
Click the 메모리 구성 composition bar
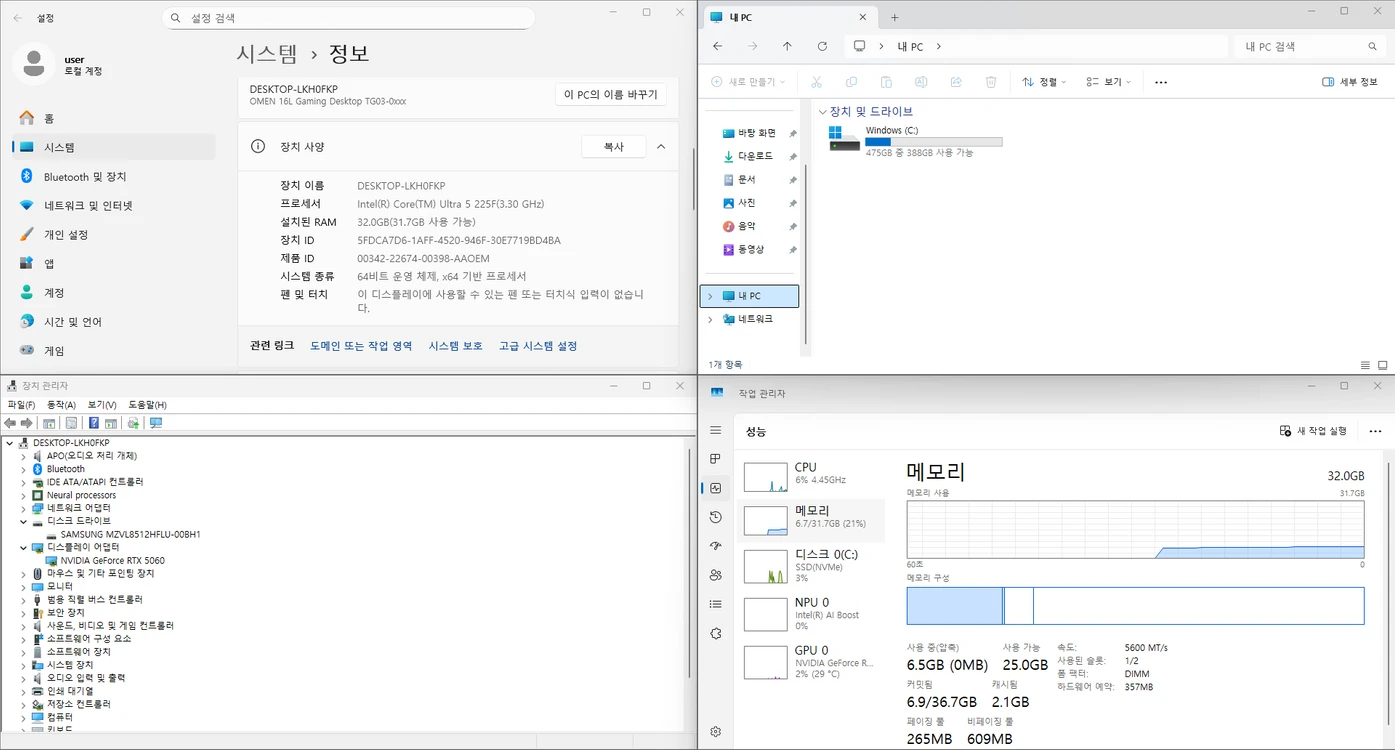[1135, 606]
